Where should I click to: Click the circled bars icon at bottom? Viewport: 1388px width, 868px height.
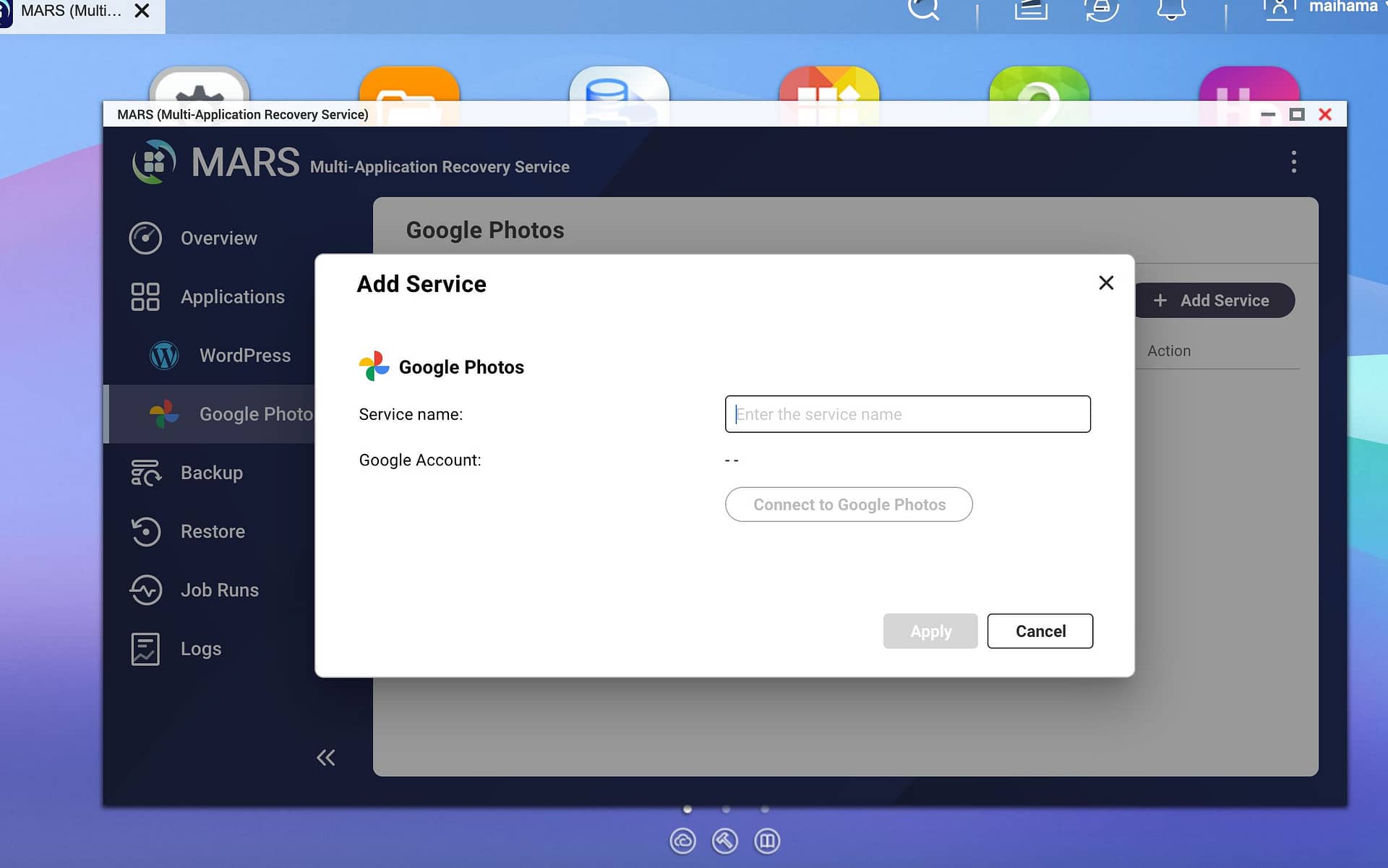click(767, 841)
